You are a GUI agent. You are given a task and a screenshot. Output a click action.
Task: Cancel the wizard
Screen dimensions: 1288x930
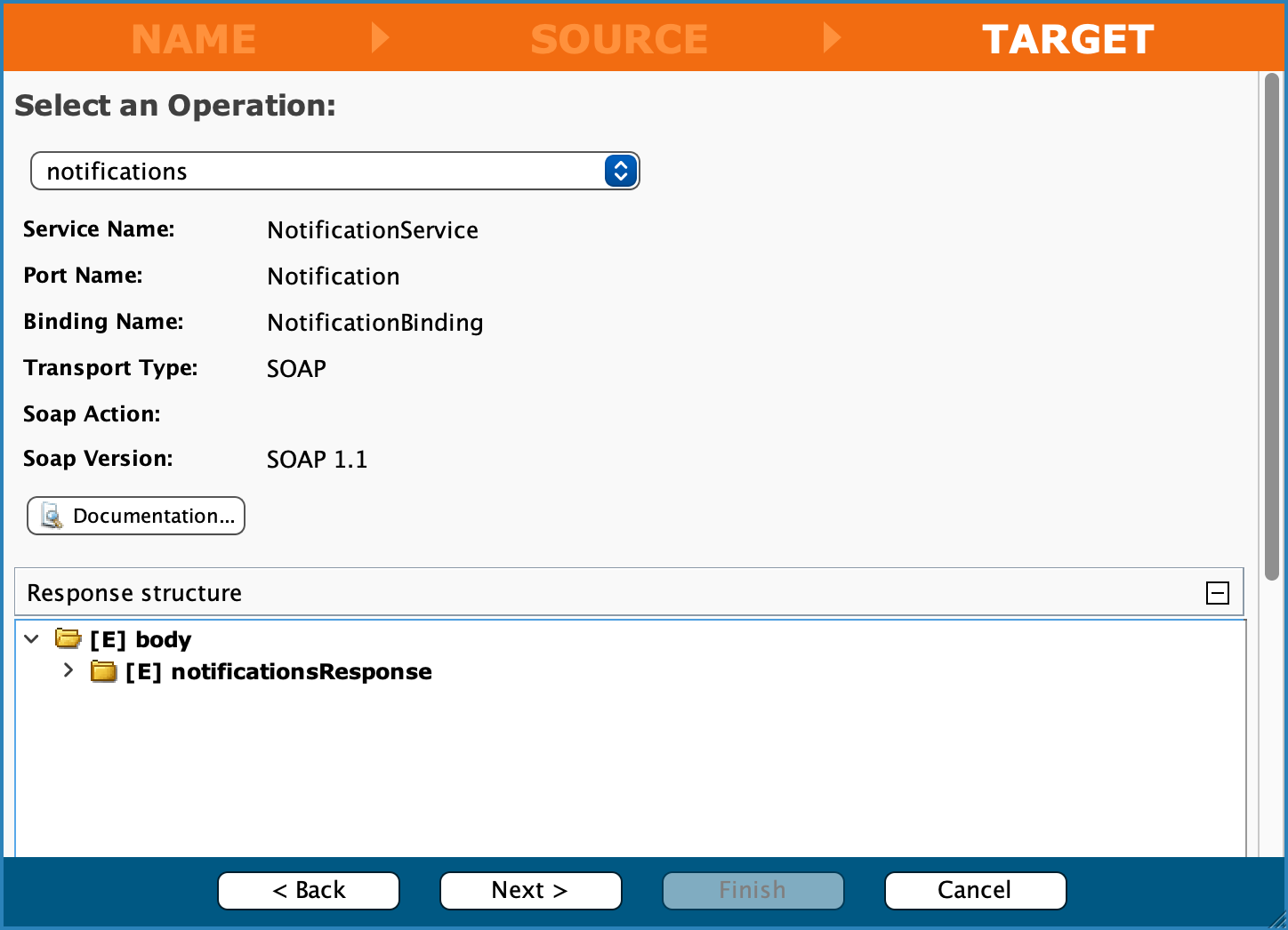(x=975, y=890)
